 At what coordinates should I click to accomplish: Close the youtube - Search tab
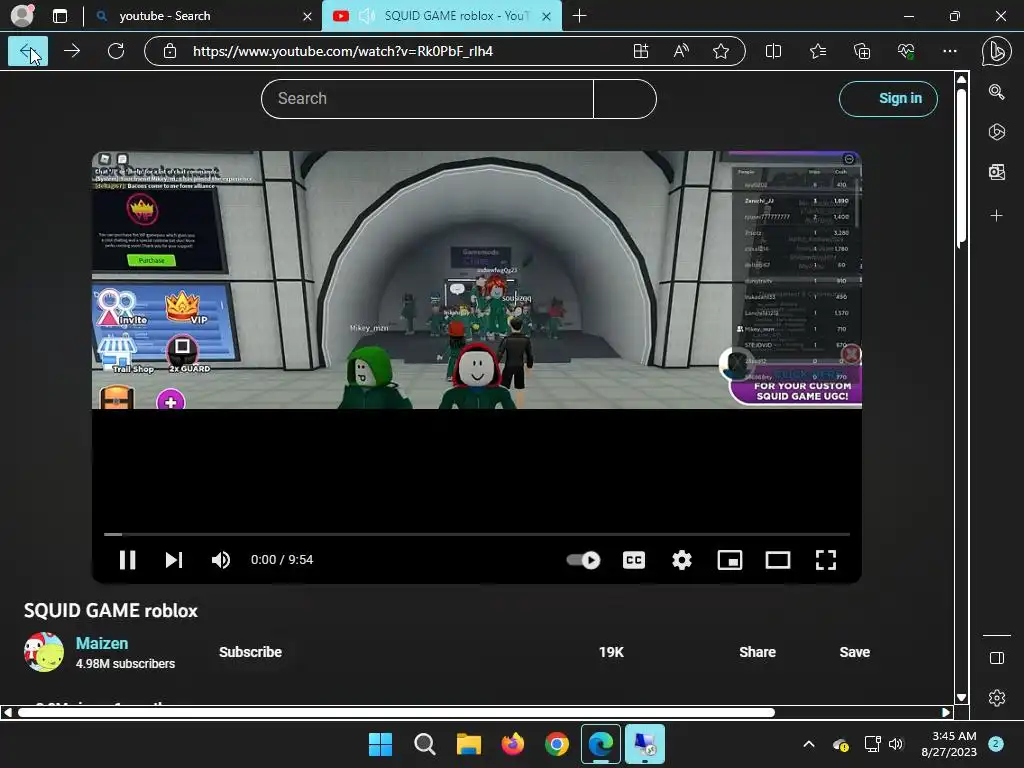click(x=307, y=16)
